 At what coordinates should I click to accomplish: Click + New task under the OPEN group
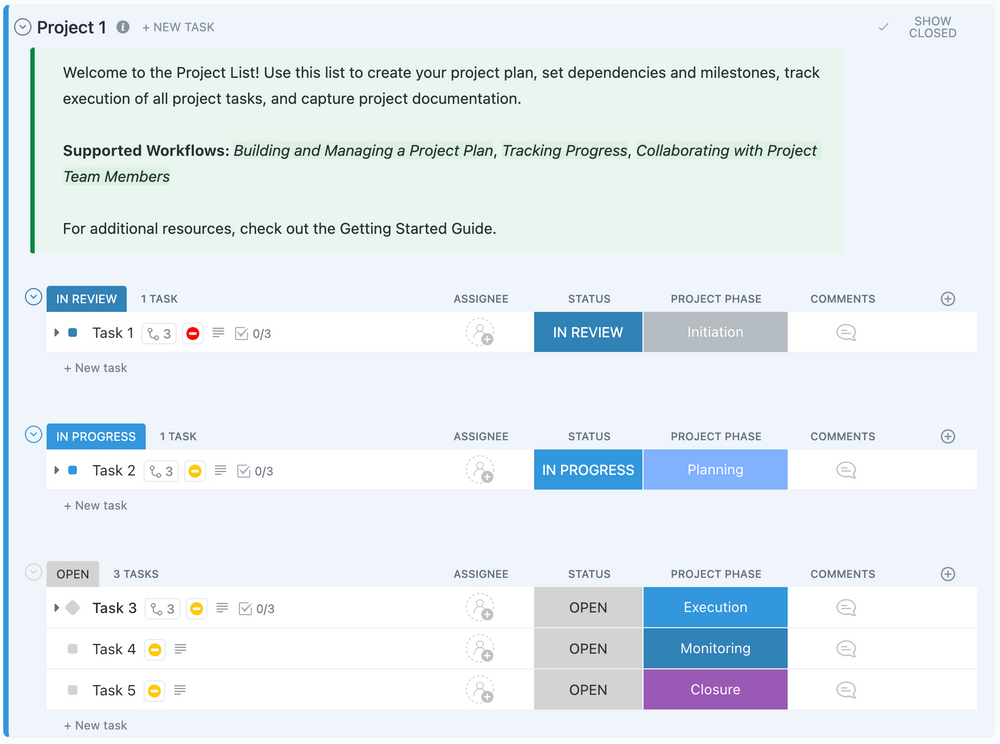click(x=95, y=724)
